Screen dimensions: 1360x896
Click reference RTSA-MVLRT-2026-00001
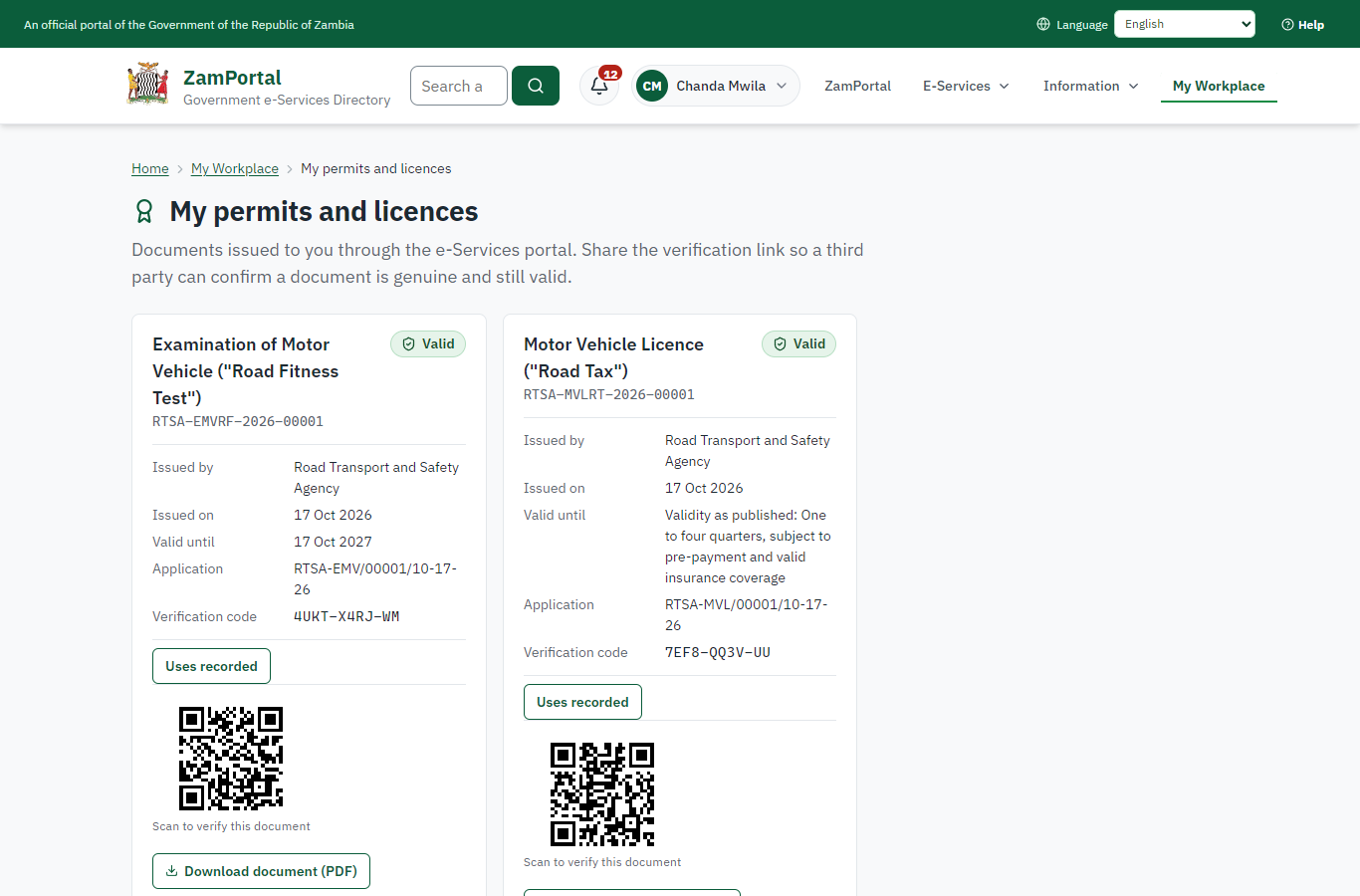[609, 394]
